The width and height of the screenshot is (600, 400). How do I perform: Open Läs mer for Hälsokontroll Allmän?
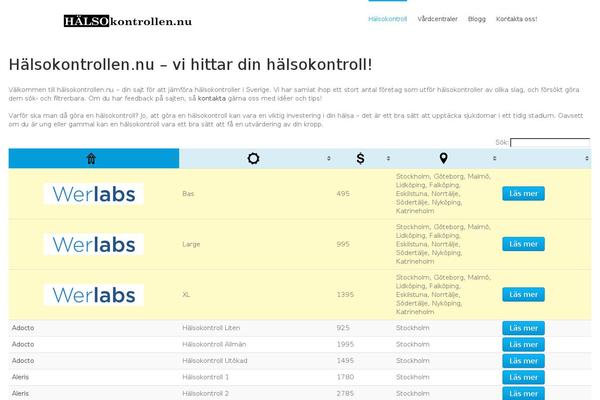(523, 344)
